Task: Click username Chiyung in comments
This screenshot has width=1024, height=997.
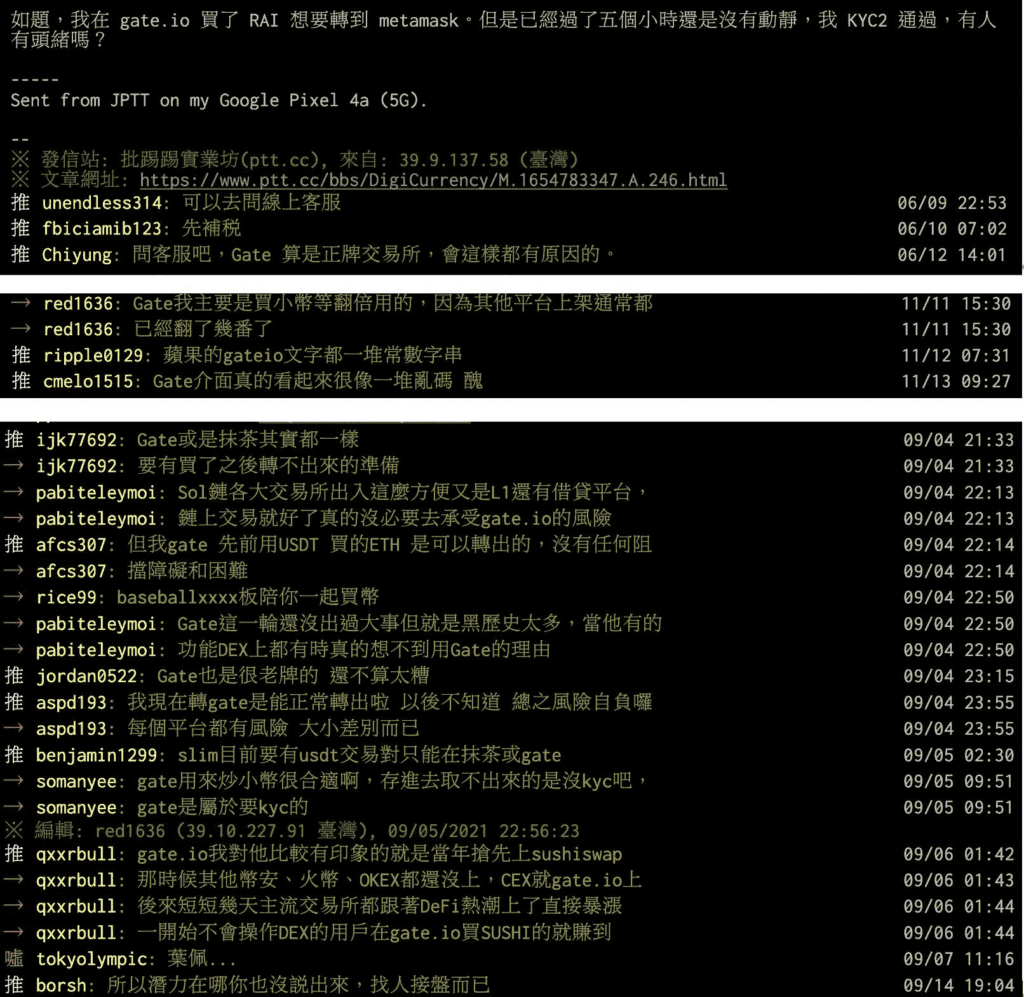Action: pos(77,255)
